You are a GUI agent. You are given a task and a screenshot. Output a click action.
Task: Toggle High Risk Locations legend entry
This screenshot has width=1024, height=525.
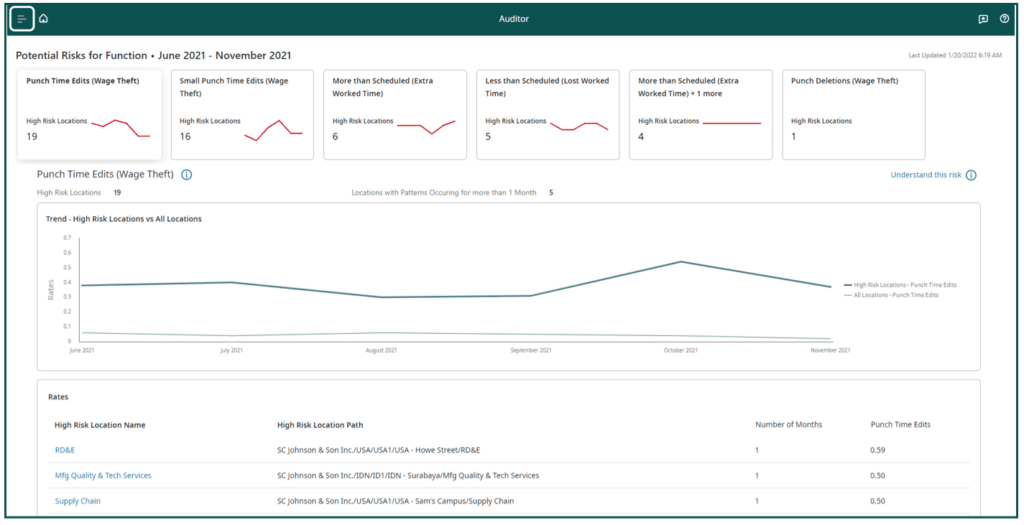[900, 285]
